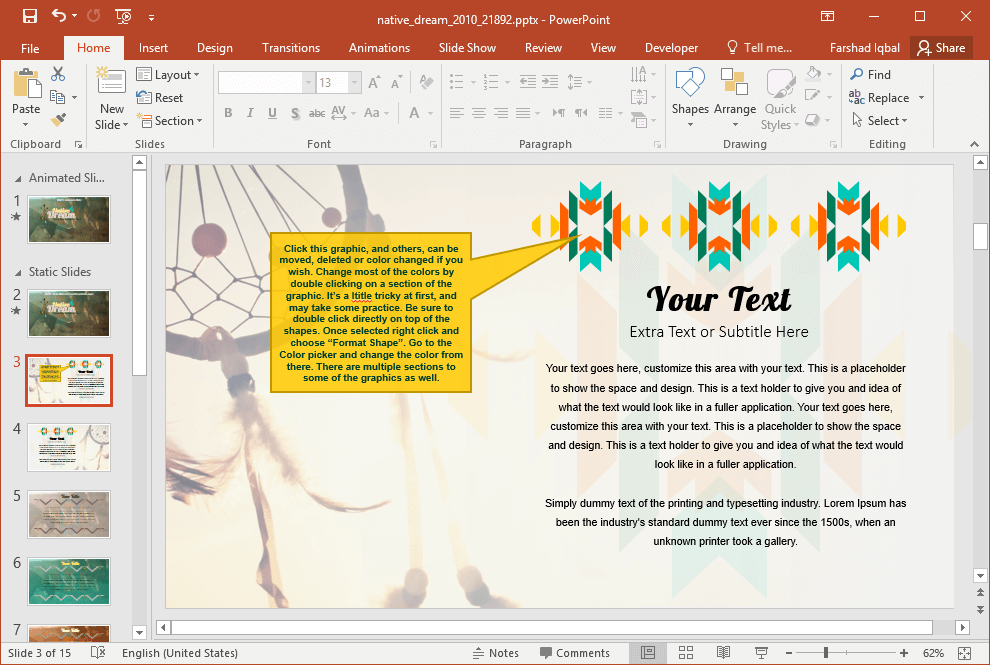Viewport: 990px width, 665px height.
Task: Click the Find icon
Action: [x=874, y=74]
